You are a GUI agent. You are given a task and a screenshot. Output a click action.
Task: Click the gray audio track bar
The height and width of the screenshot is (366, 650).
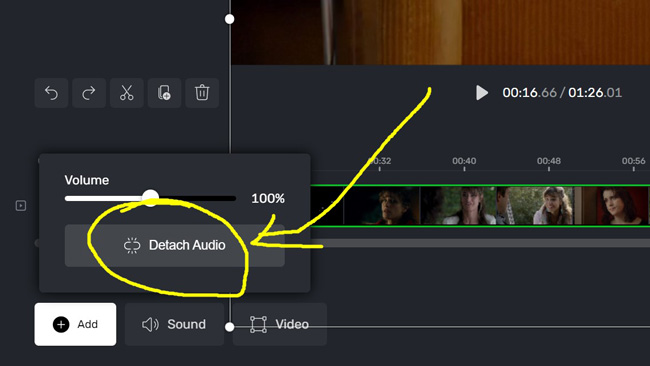tap(481, 243)
